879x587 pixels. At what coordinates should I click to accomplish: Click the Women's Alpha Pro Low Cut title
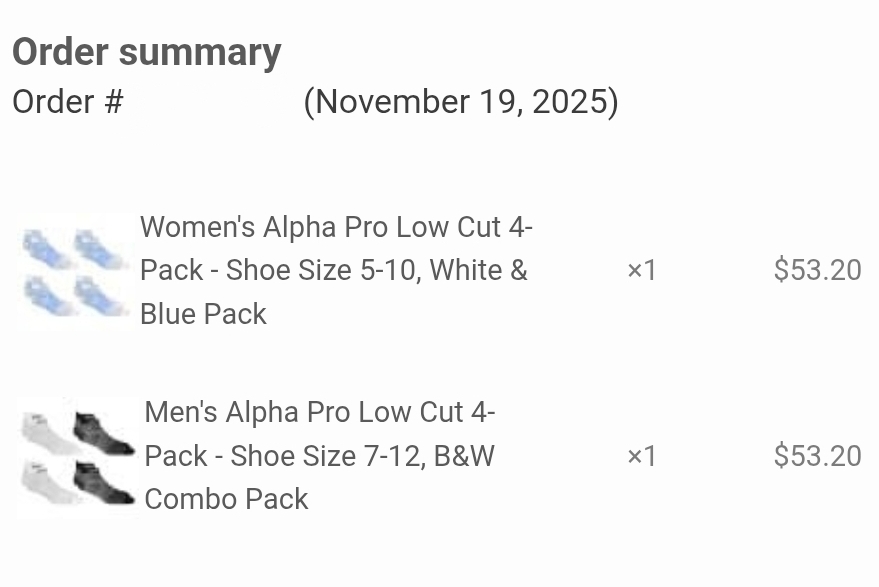point(336,227)
